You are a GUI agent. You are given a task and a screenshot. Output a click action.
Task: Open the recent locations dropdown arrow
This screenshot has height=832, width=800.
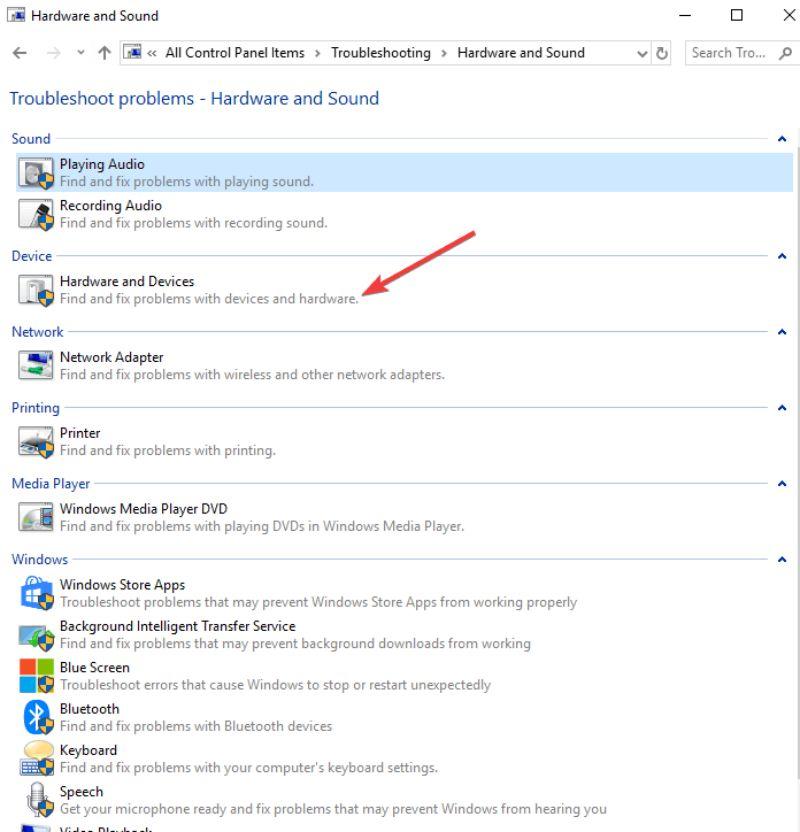[x=81, y=53]
